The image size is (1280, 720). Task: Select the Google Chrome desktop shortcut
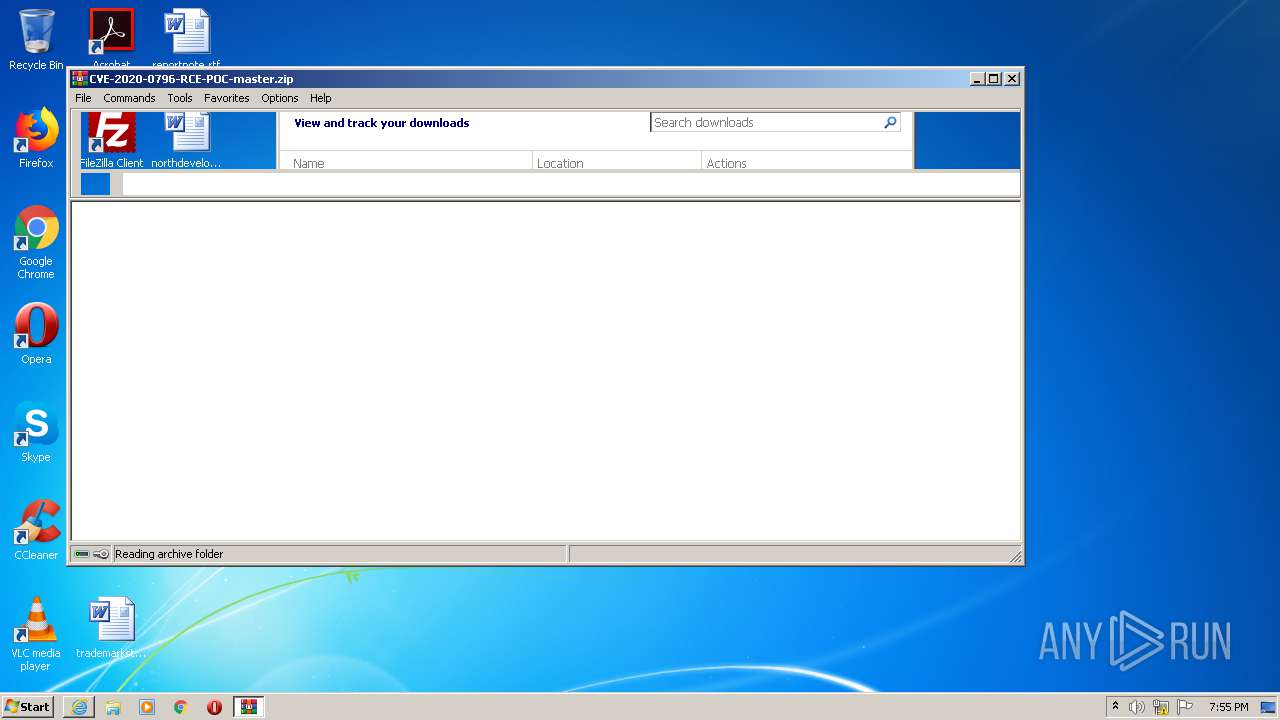coord(36,242)
